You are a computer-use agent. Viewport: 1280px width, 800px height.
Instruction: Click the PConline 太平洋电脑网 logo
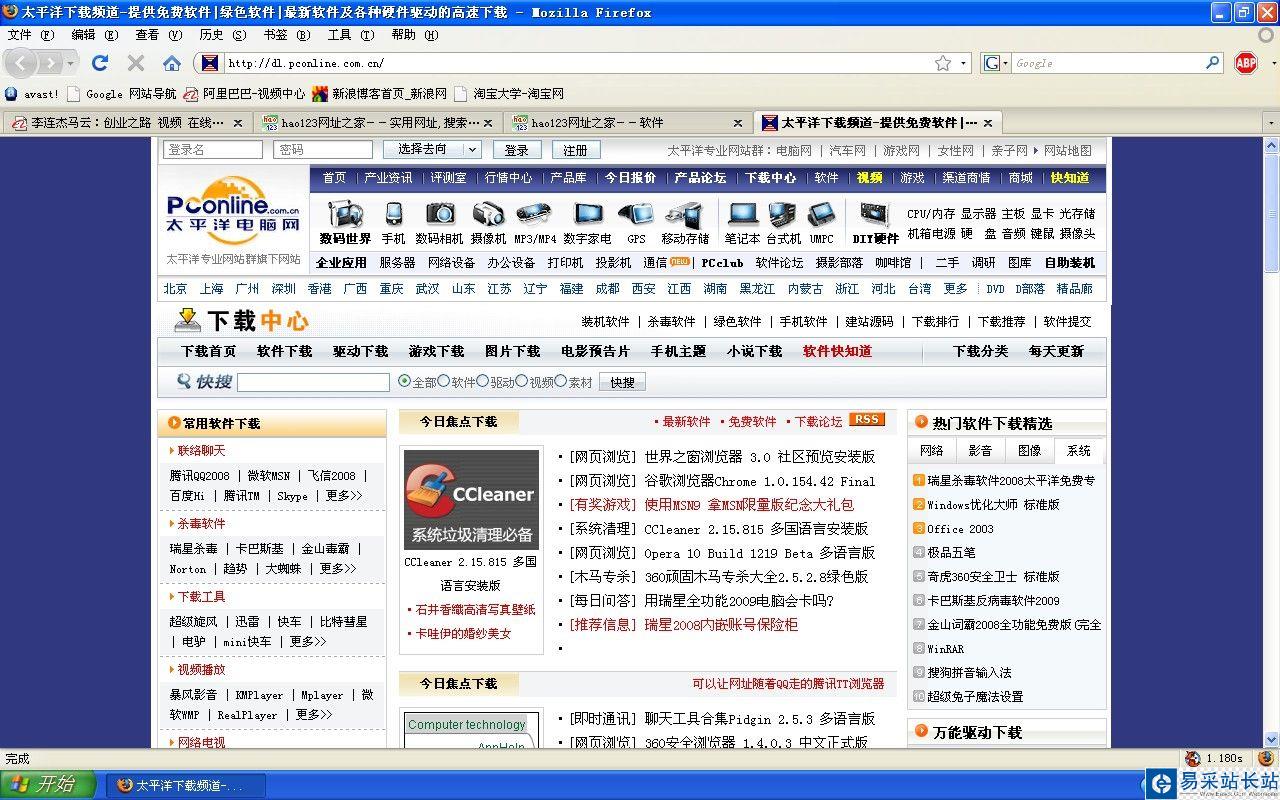pyautogui.click(x=234, y=208)
